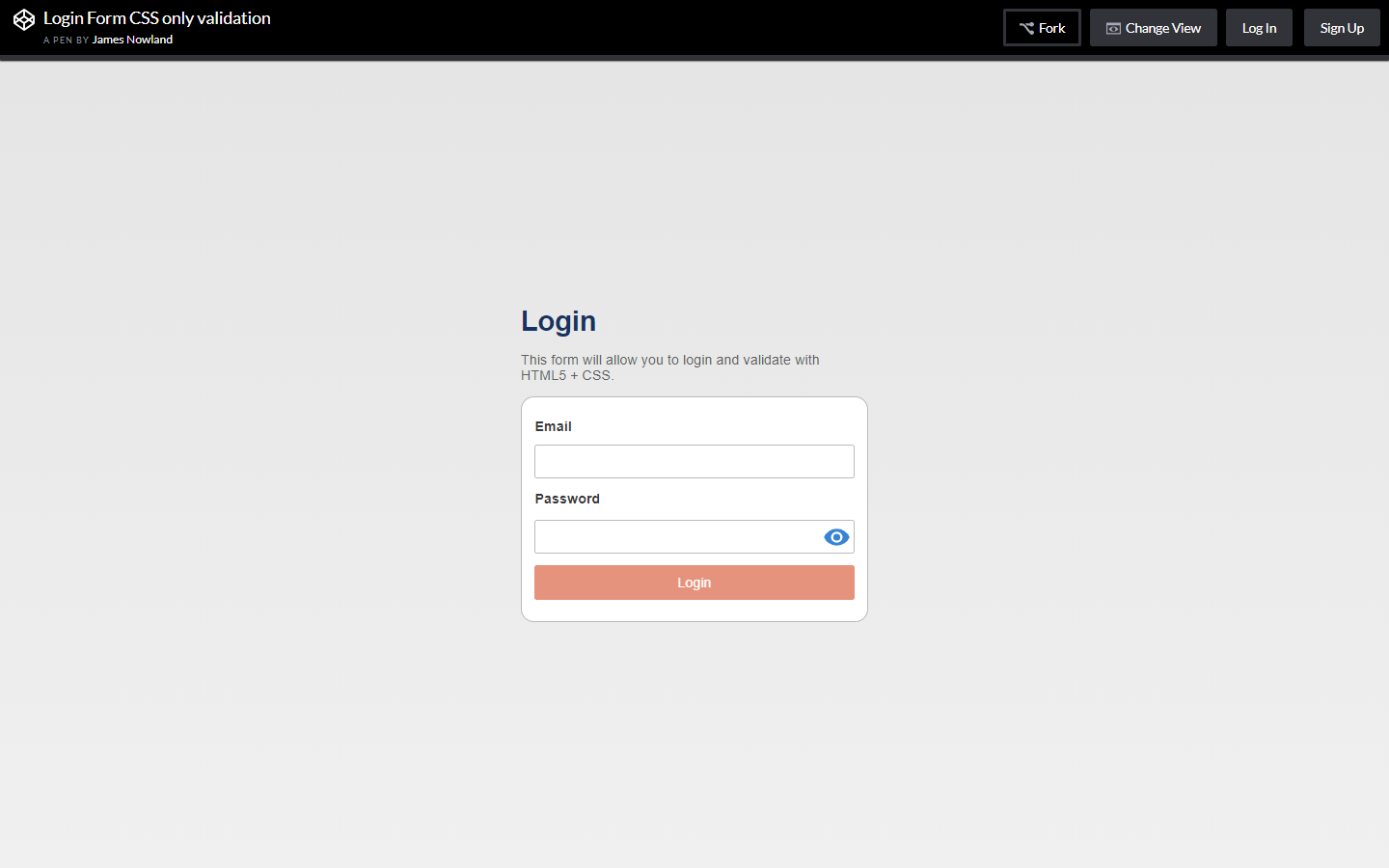Toggle password visibility with the eye icon

click(x=836, y=537)
